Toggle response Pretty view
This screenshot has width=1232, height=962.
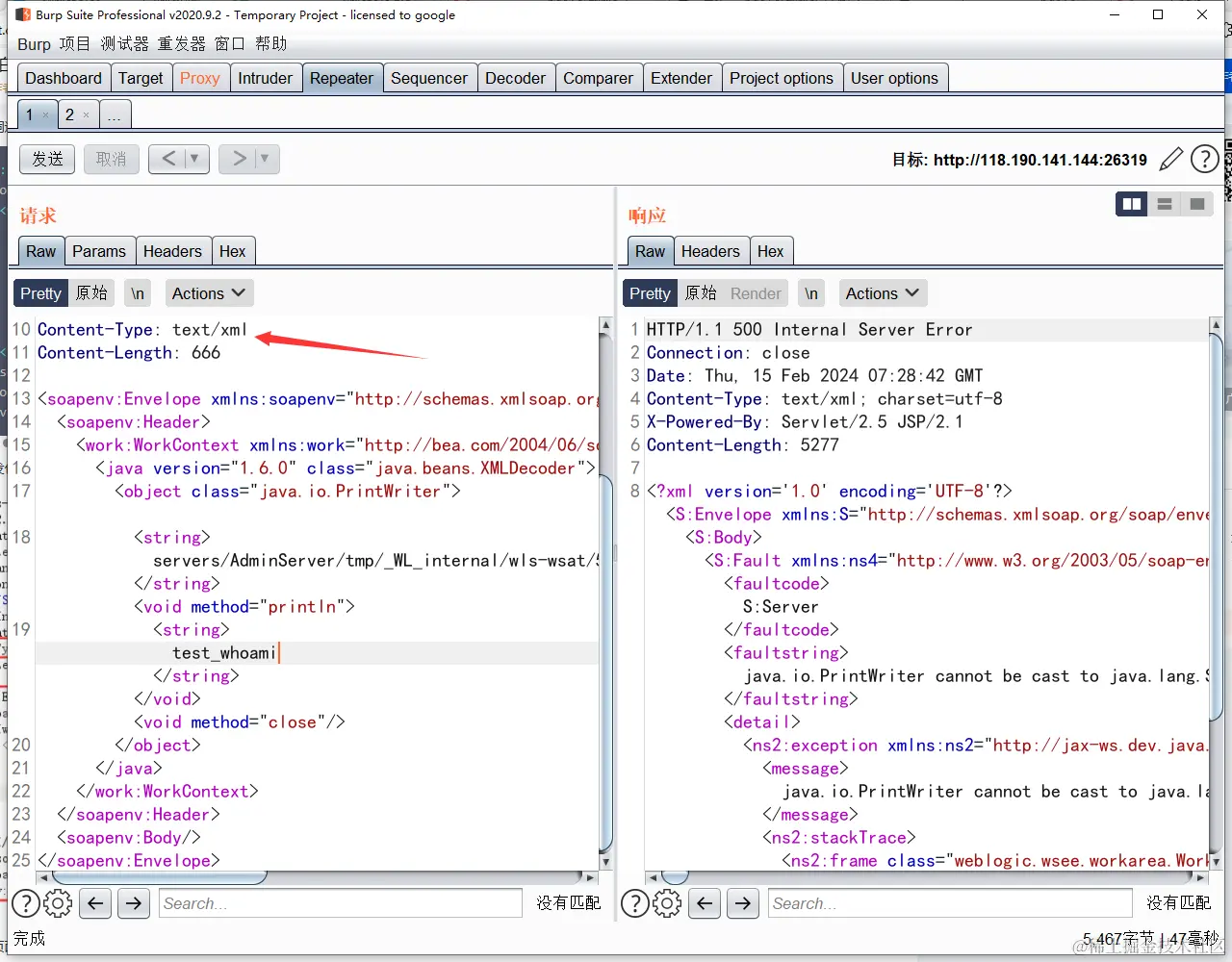650,293
